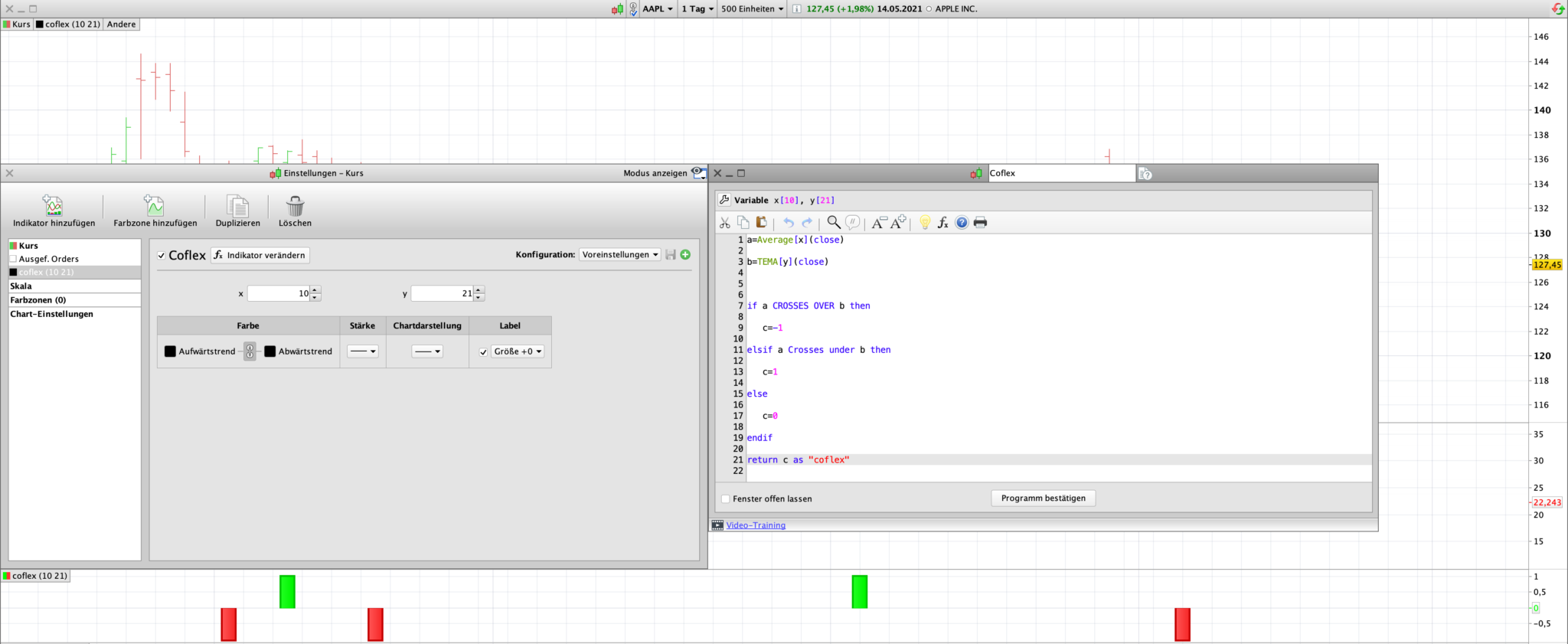This screenshot has width=1568, height=644.
Task: Click the Löschen trash icon
Action: coord(295,206)
